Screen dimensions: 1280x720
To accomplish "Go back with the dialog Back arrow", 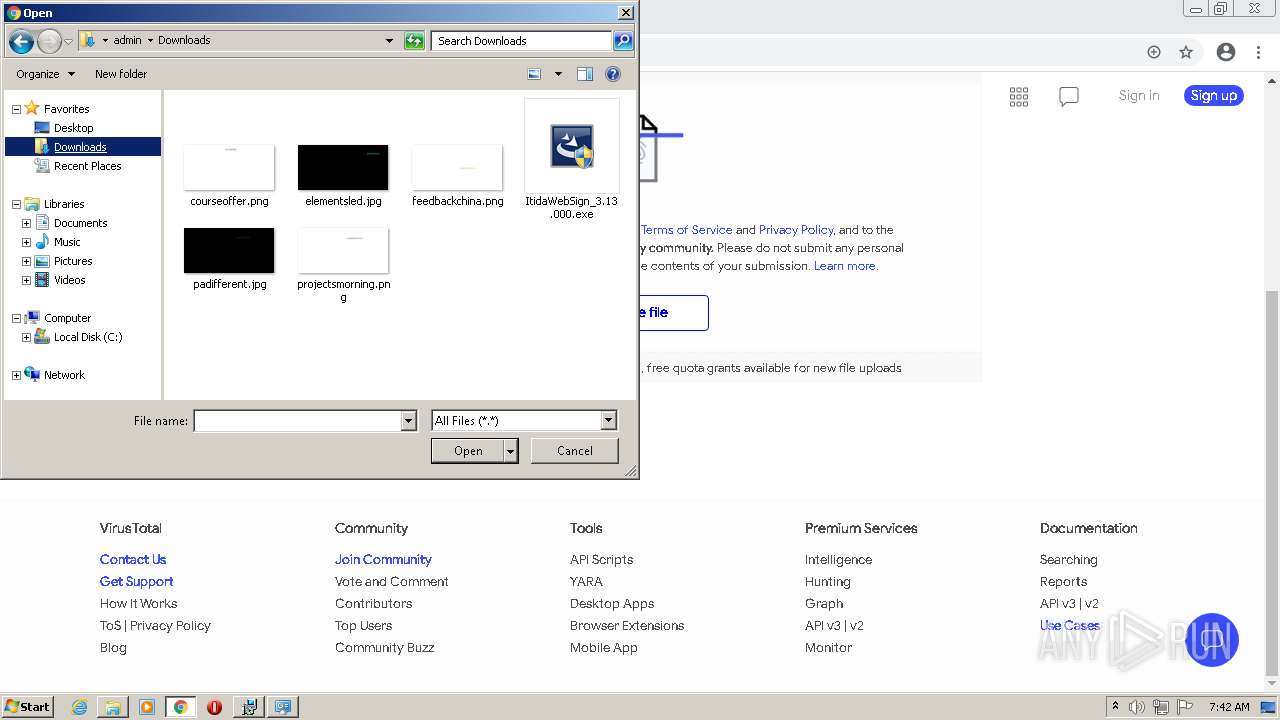I will [x=21, y=41].
